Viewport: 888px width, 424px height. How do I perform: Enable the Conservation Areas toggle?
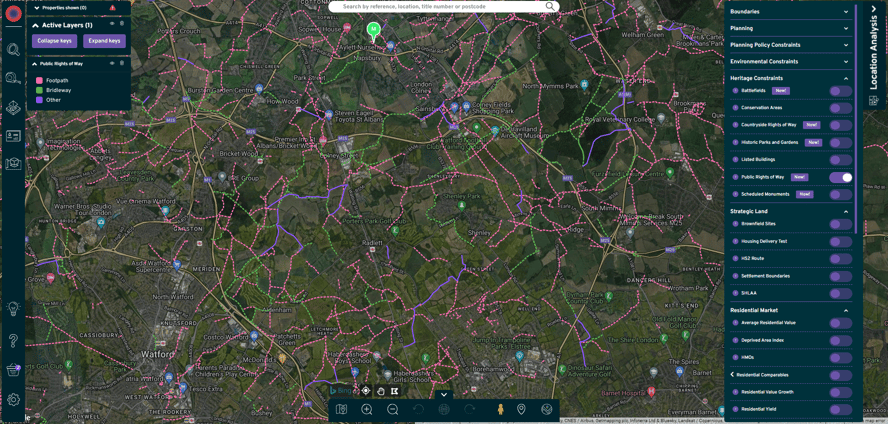tap(840, 108)
